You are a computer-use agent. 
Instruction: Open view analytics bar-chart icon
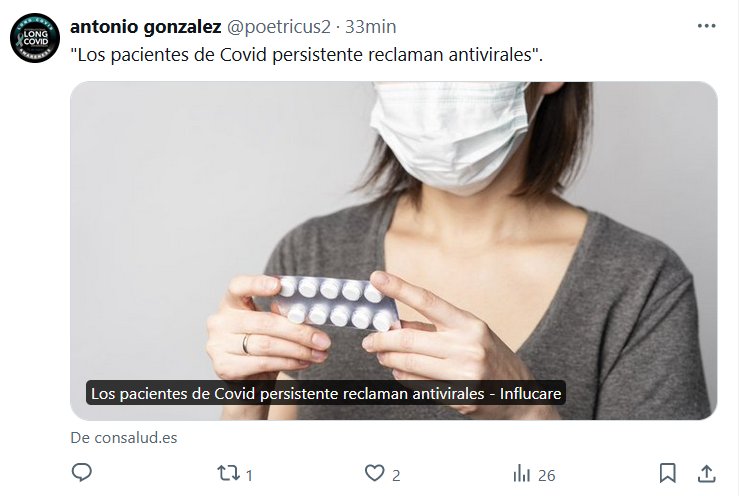[x=521, y=473]
